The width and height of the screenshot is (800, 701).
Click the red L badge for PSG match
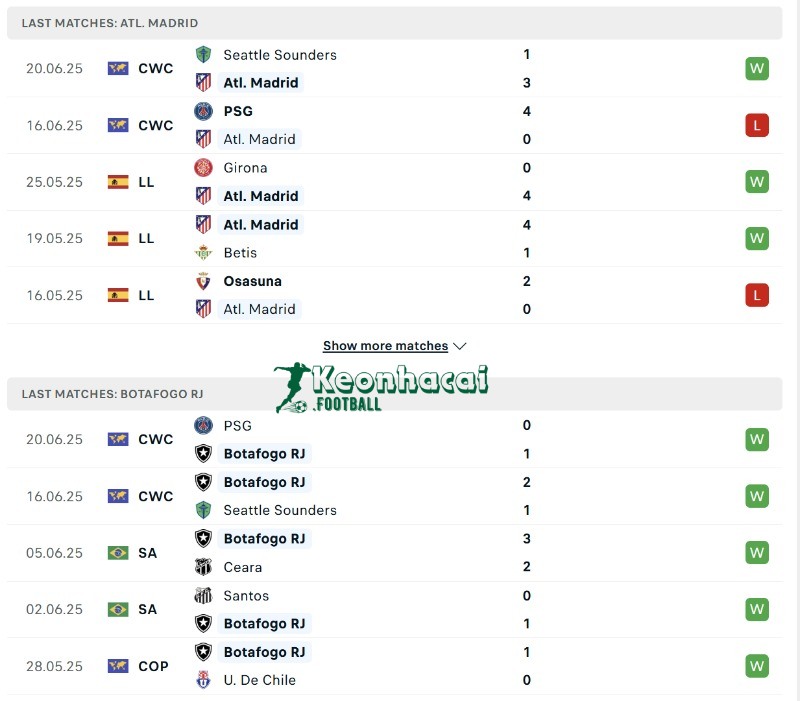click(757, 126)
